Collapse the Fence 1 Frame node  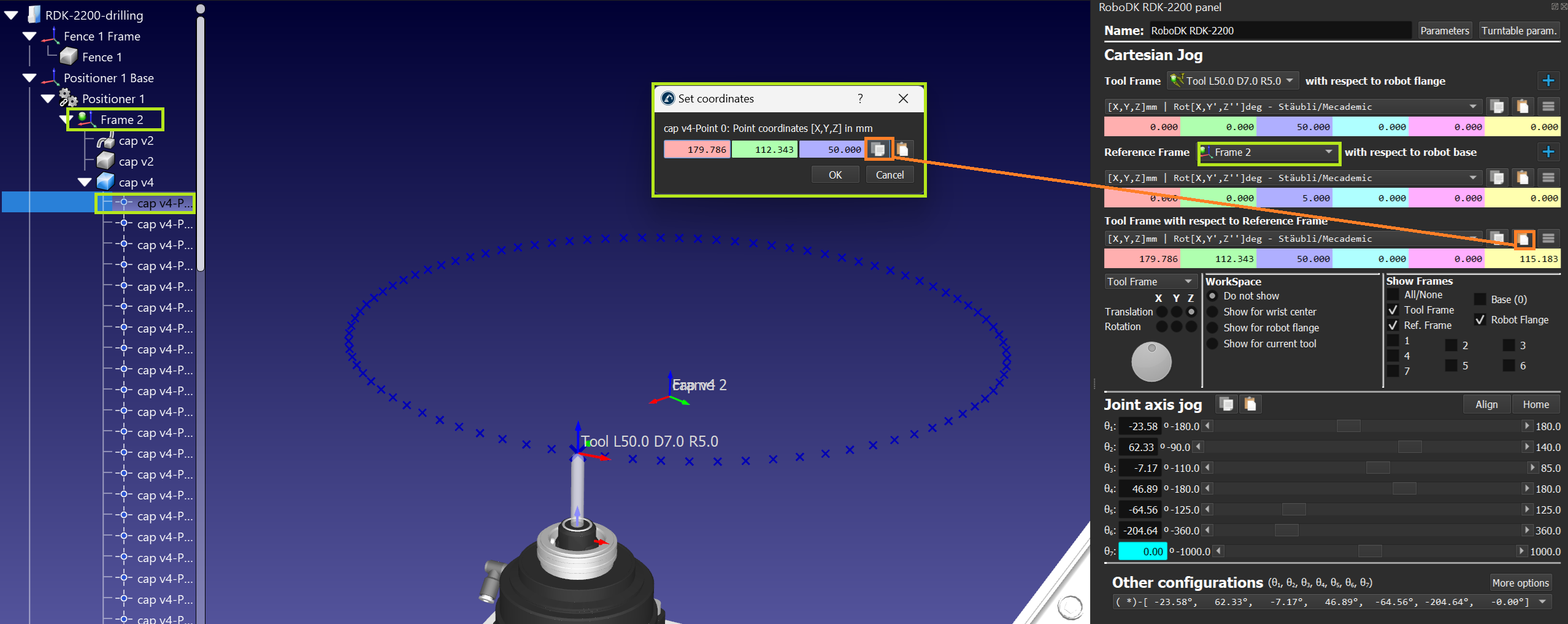tap(29, 36)
